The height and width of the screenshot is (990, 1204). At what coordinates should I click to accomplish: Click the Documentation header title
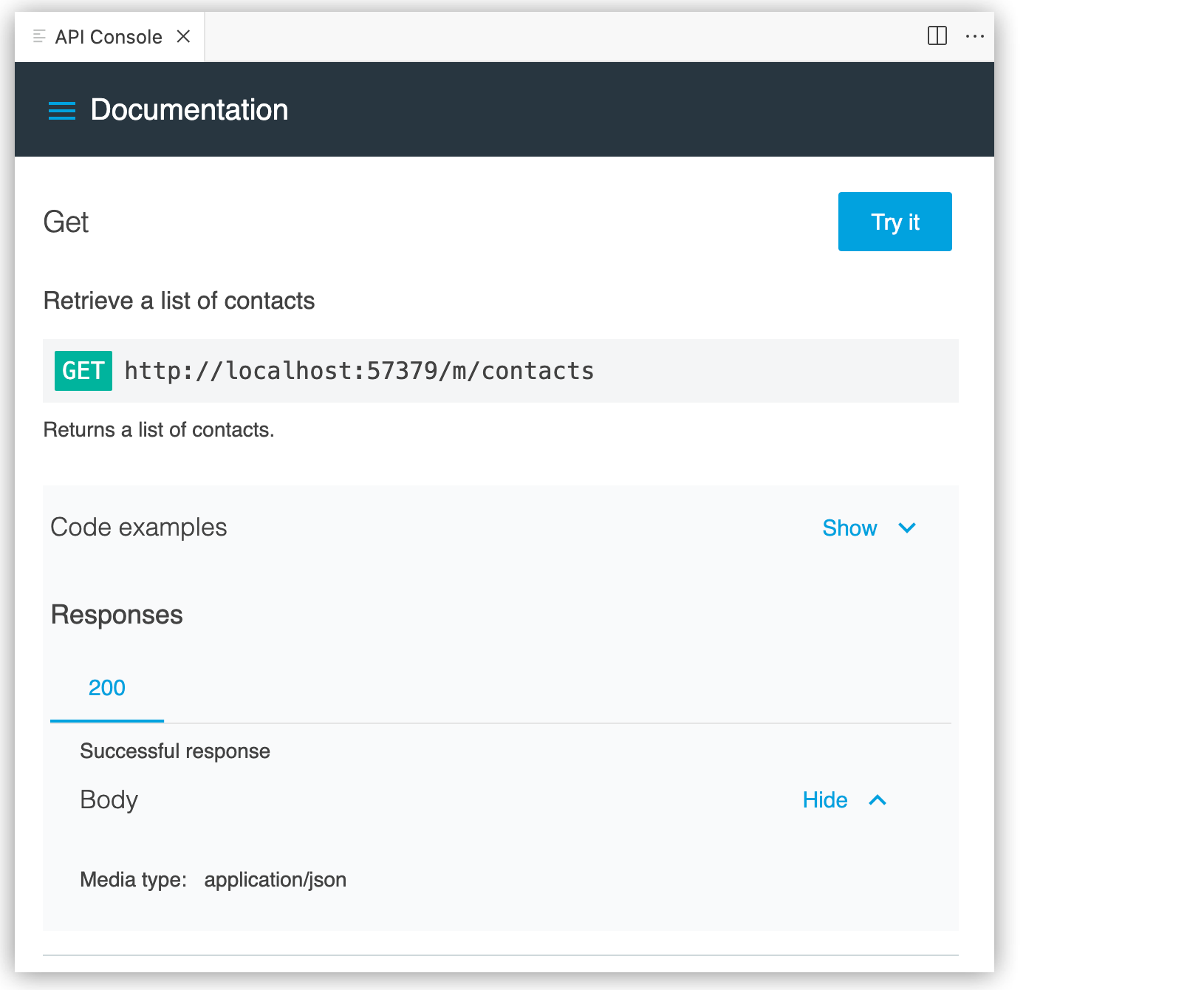189,109
